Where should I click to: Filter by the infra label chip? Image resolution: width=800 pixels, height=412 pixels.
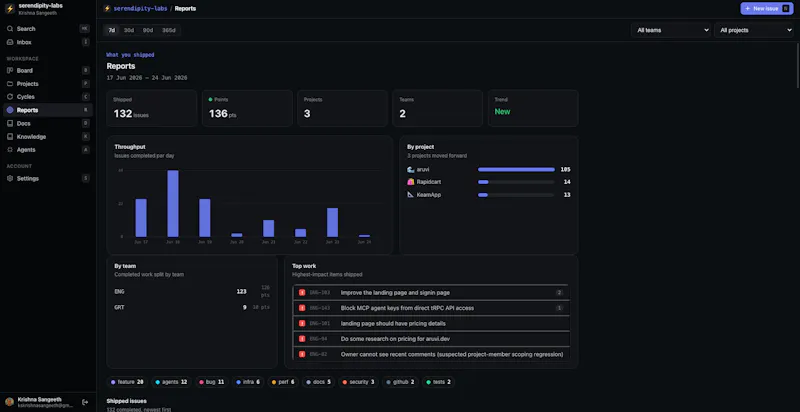248,382
